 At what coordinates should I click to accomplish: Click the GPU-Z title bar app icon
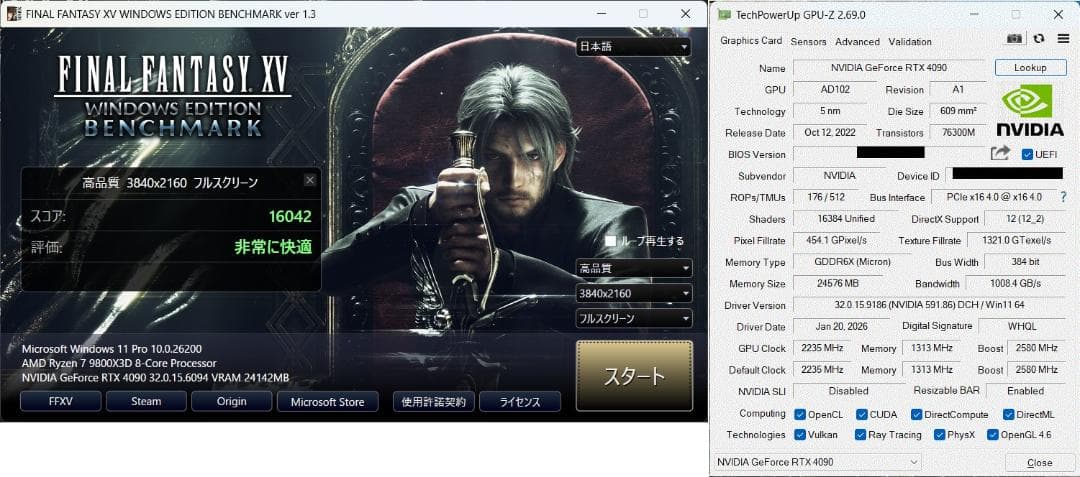[725, 14]
